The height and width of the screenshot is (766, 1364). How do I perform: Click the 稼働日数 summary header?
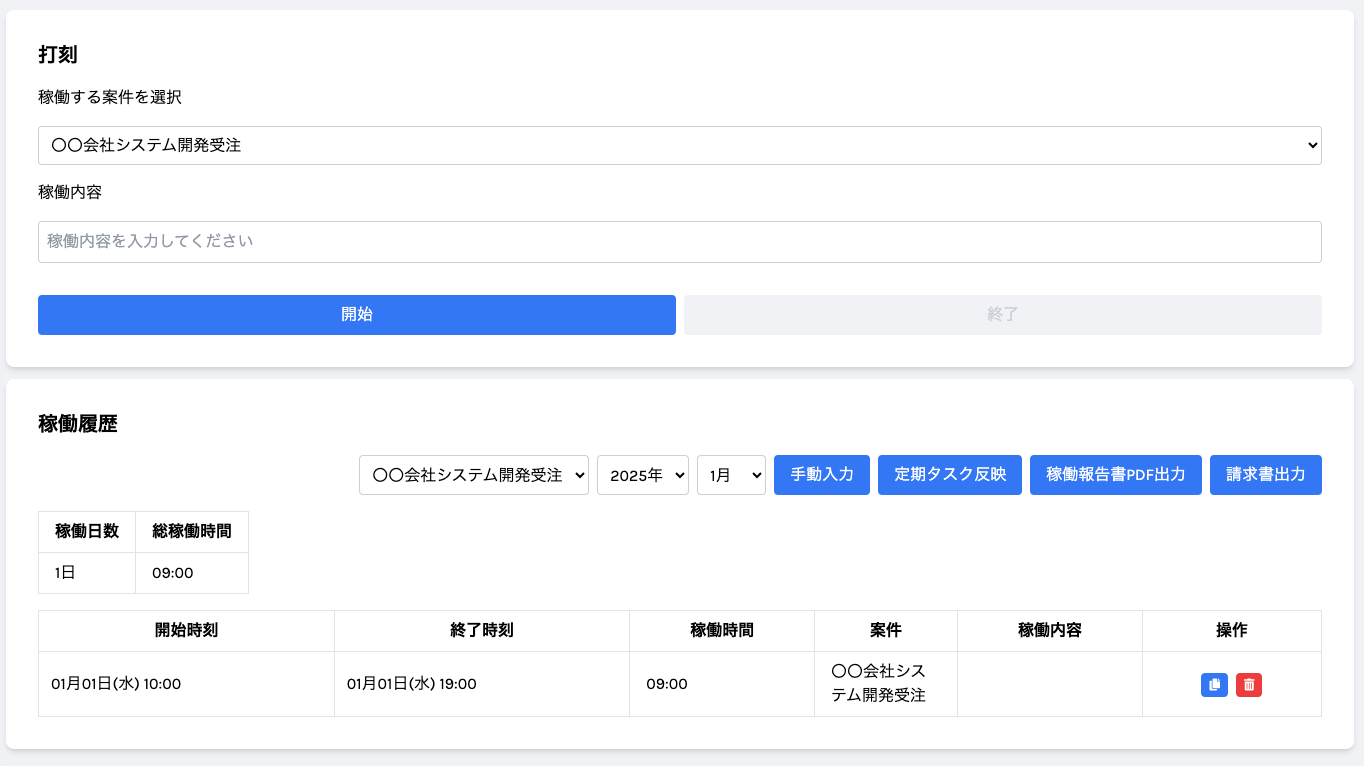87,532
